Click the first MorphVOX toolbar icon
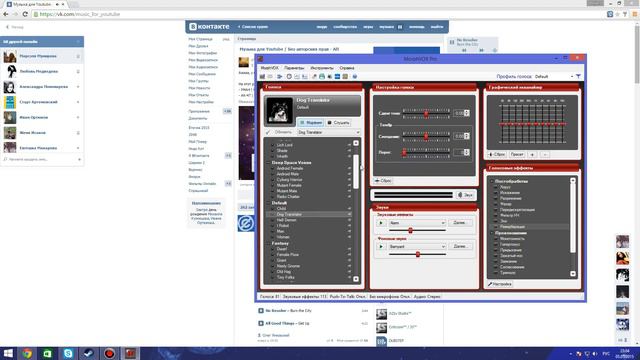640x360 pixels. [x=262, y=76]
